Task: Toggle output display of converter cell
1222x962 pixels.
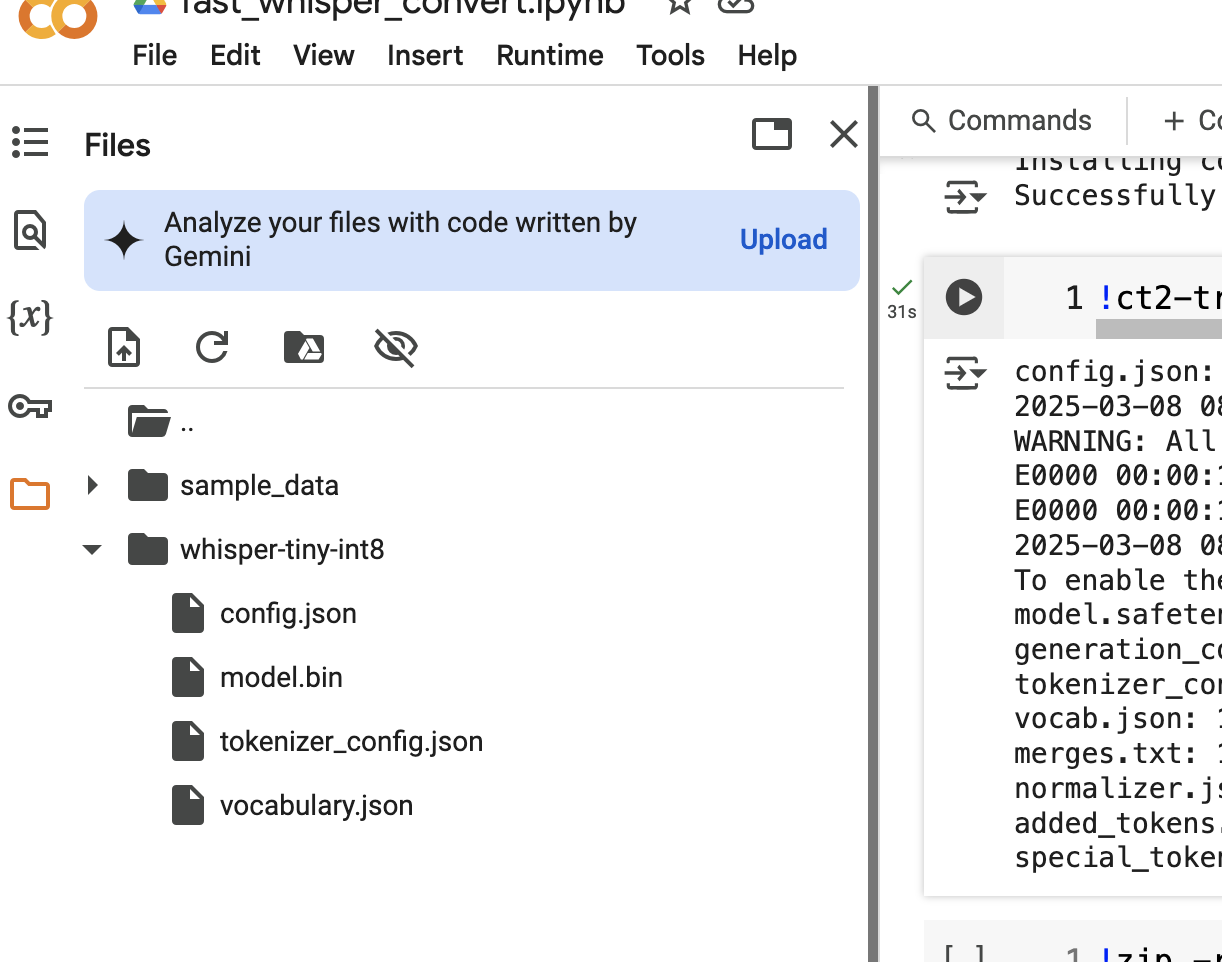Action: click(x=965, y=374)
